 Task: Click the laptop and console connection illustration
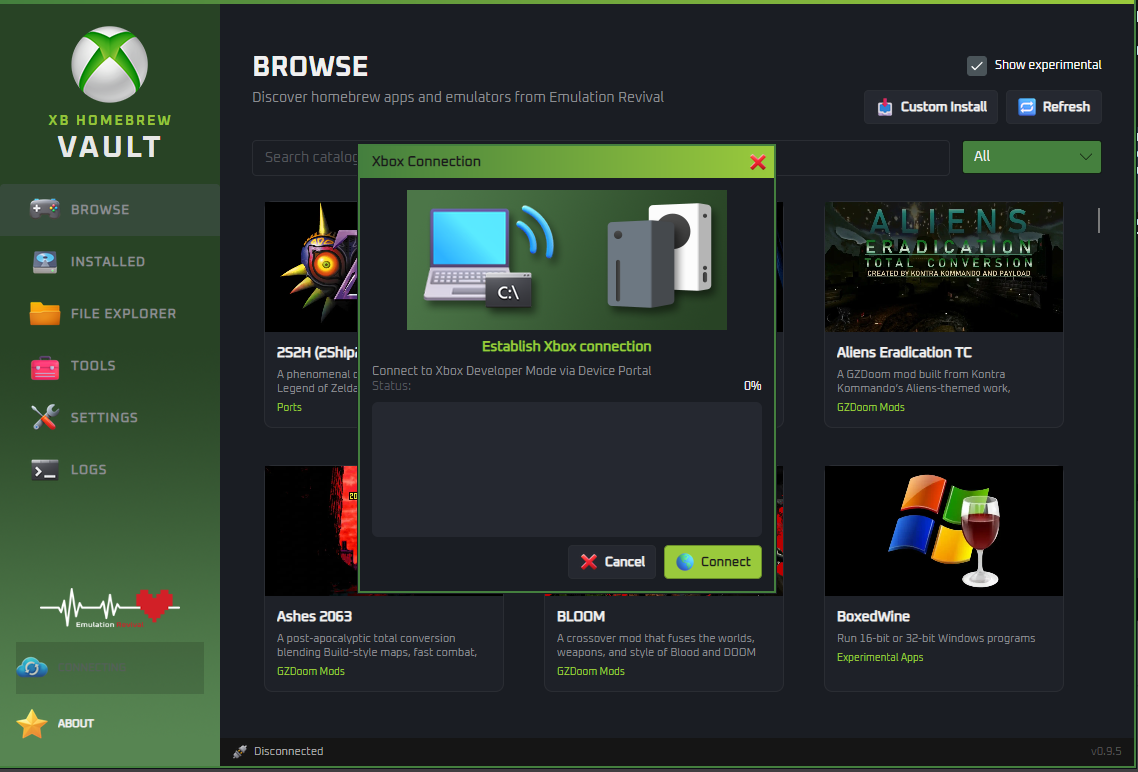pyautogui.click(x=567, y=260)
